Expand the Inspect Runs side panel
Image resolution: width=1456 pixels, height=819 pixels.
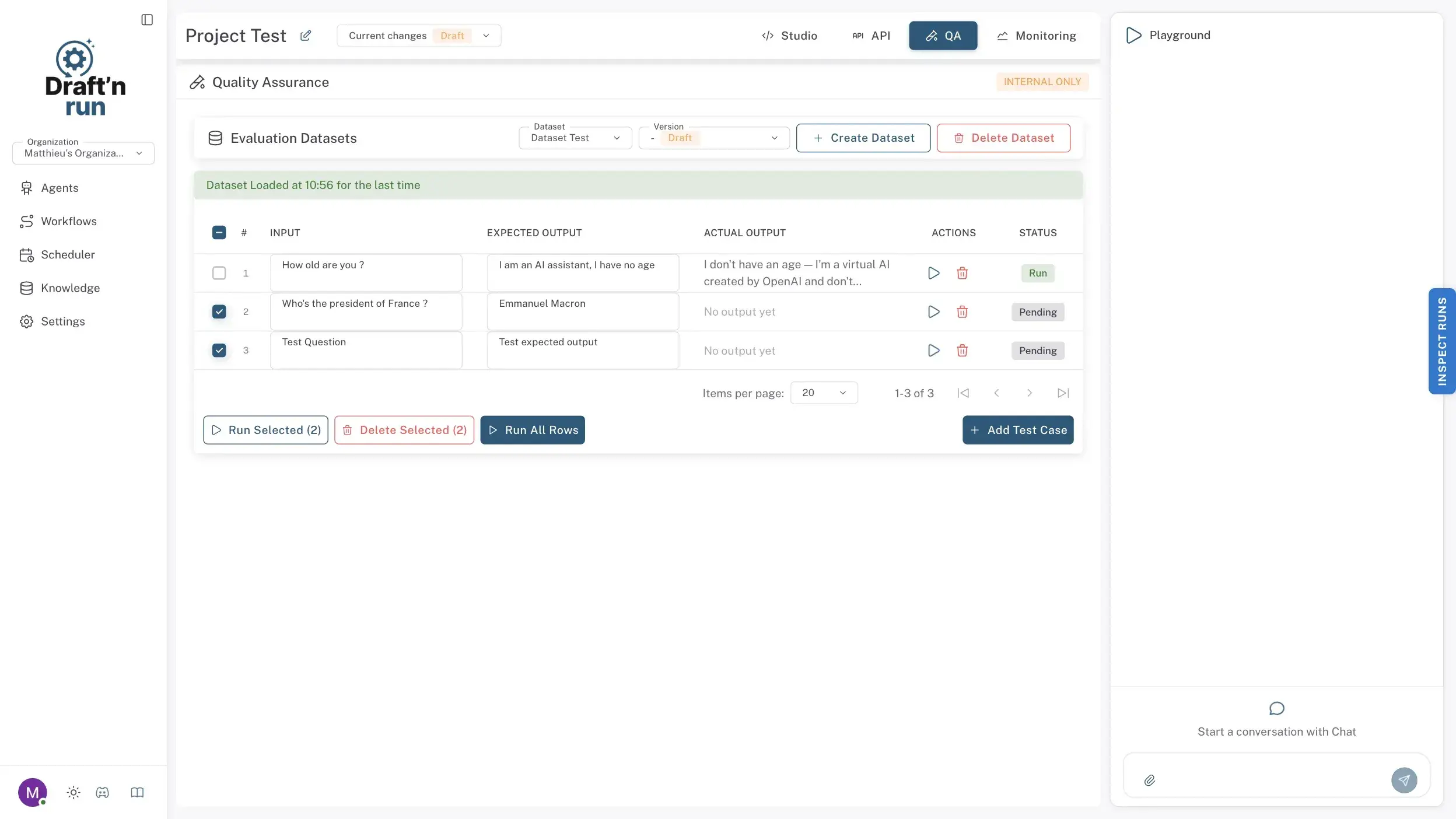1441,341
